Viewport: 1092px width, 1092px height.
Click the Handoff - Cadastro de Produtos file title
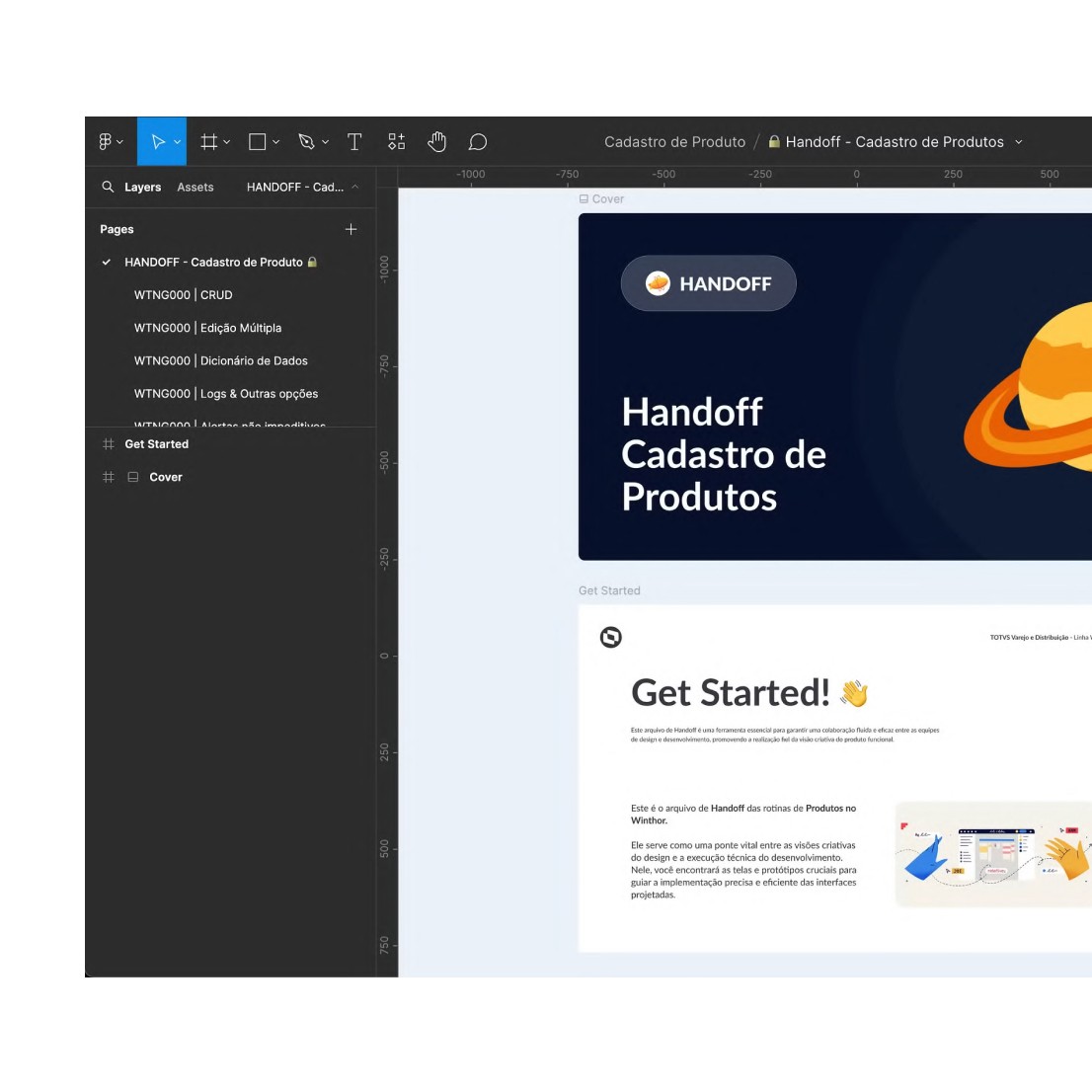(895, 142)
